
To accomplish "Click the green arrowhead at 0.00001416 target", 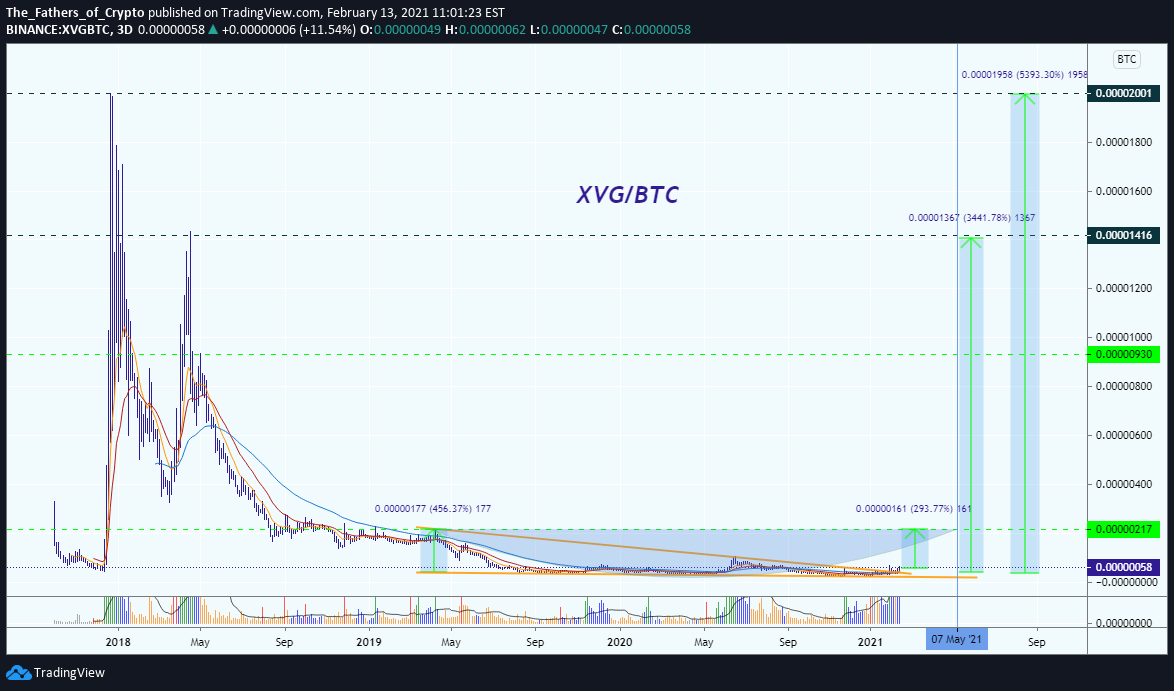I will [971, 241].
